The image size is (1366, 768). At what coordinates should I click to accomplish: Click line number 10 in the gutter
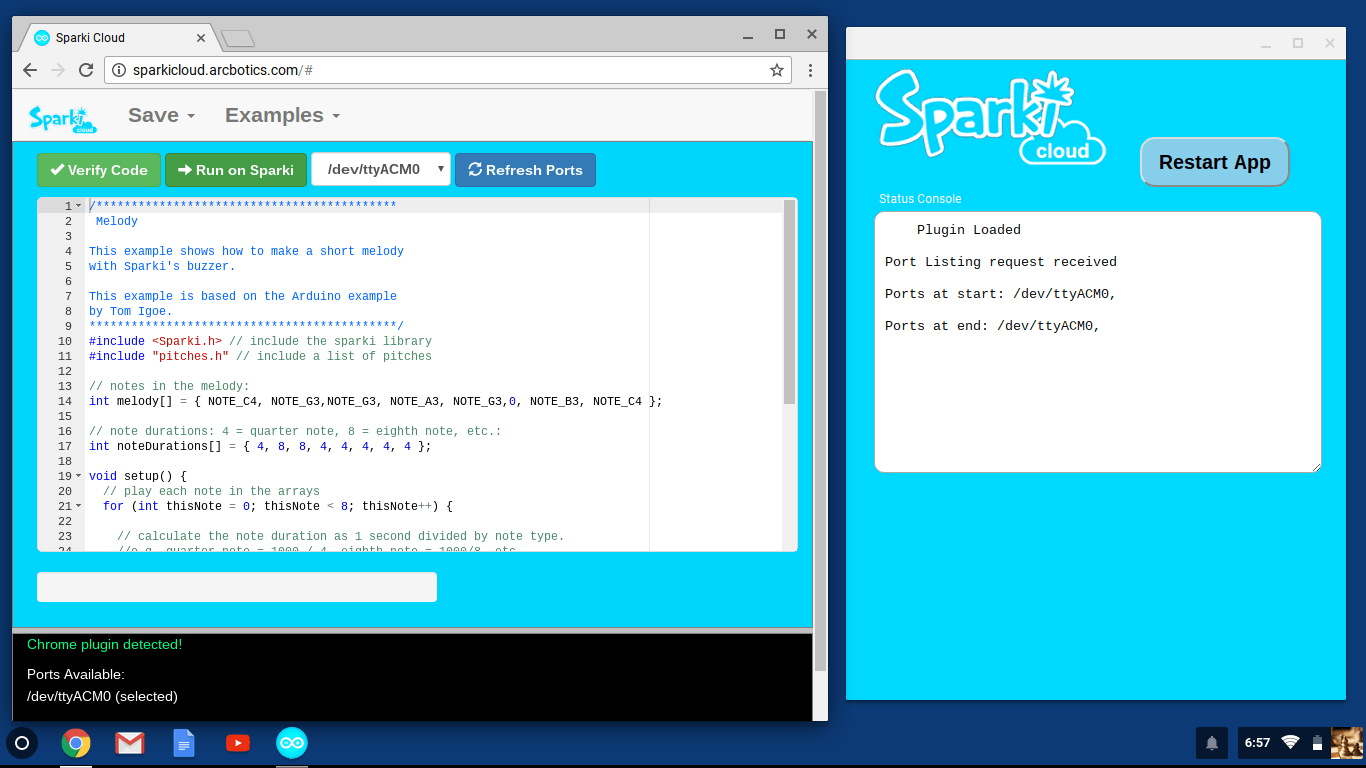pyautogui.click(x=65, y=341)
